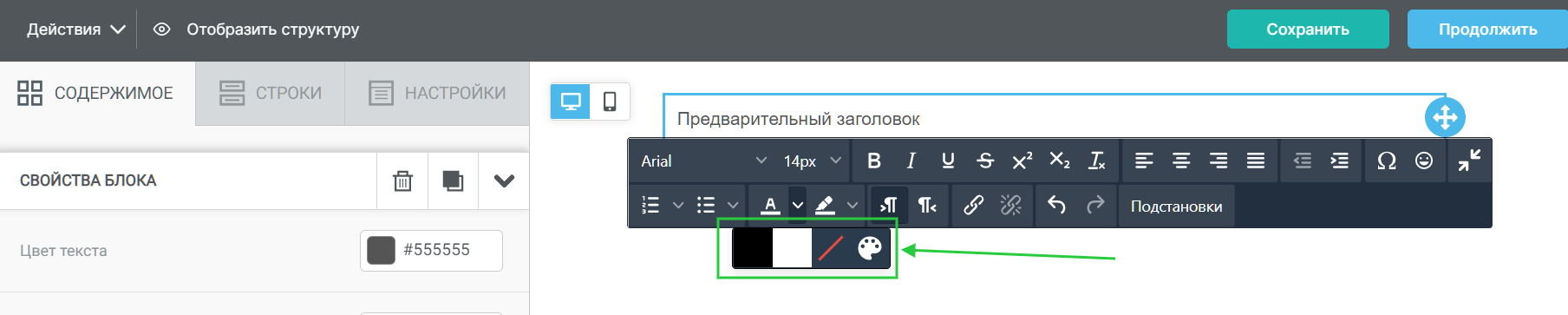Insert a hyperlink
Image resolution: width=1568 pixels, height=315 pixels.
pos(973,206)
